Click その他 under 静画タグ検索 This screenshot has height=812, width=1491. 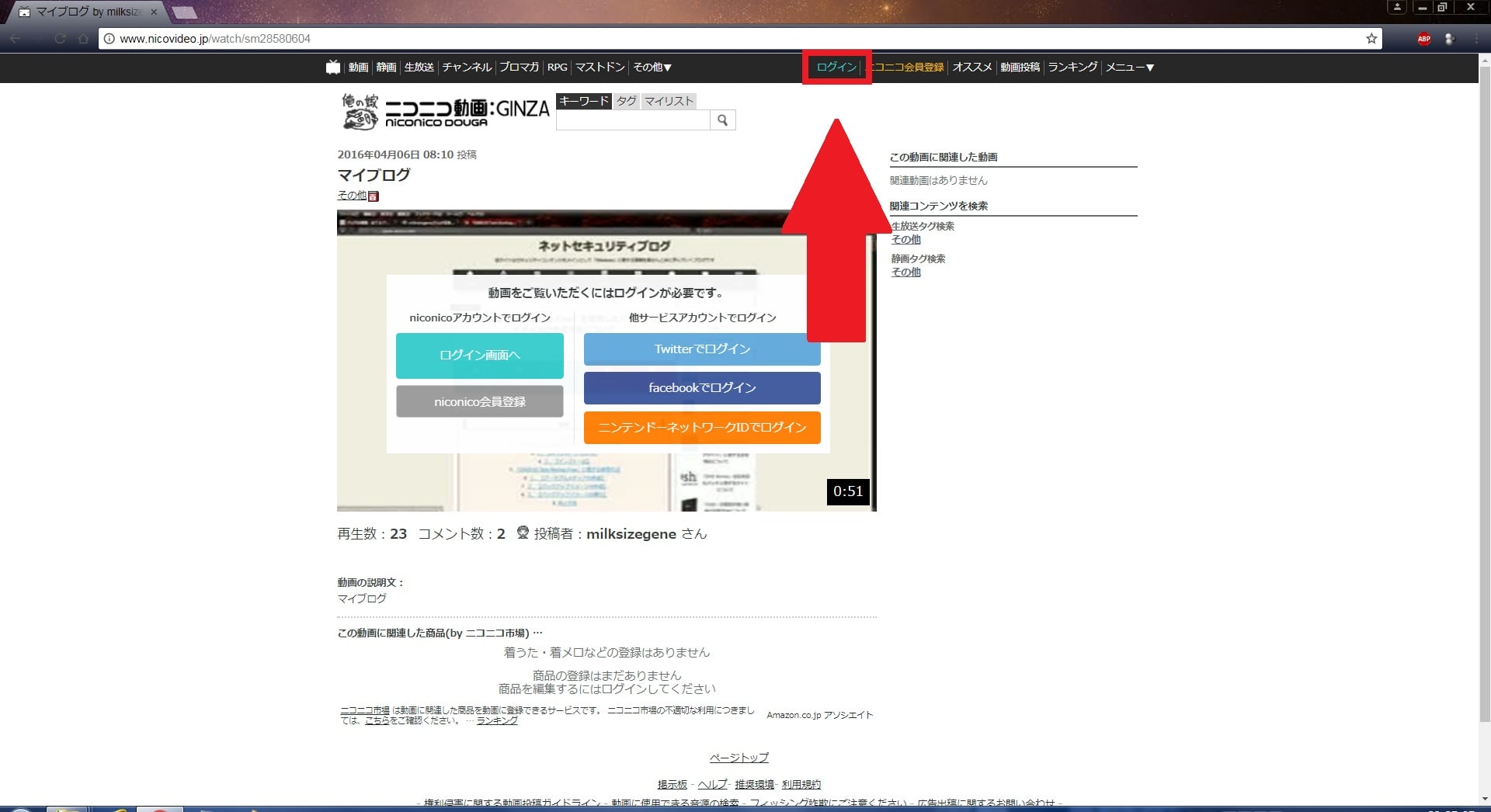tap(905, 272)
